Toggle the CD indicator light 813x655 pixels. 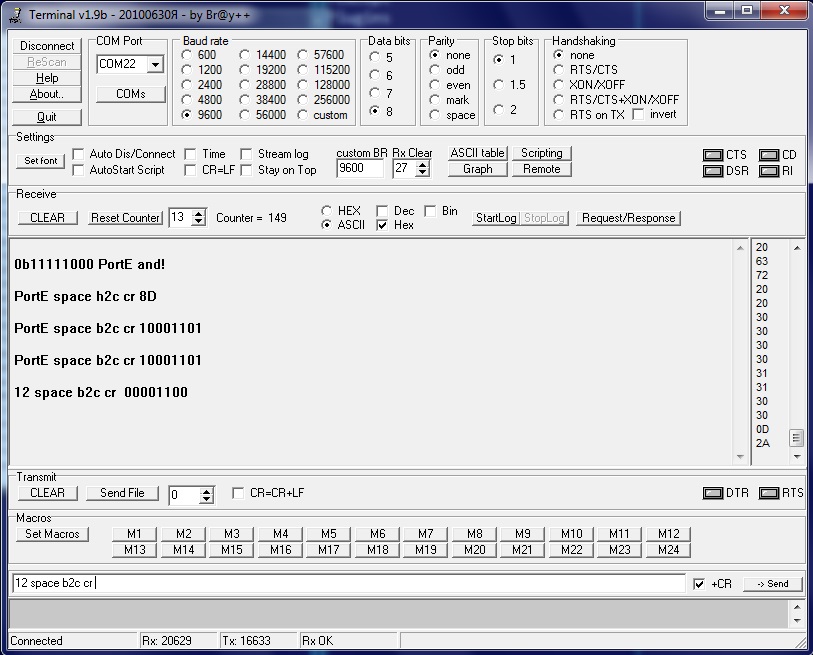[768, 155]
